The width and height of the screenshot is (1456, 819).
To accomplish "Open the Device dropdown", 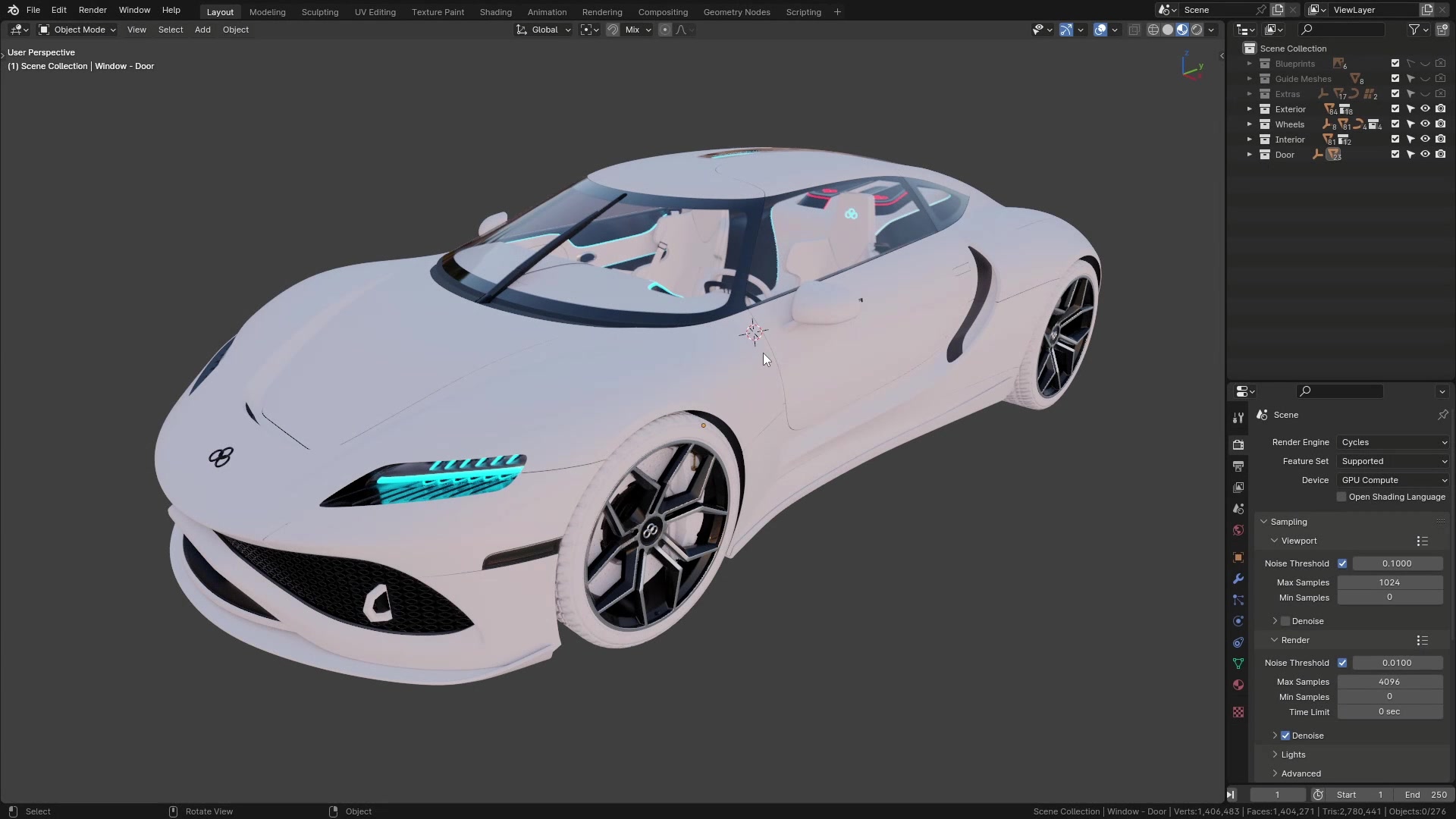I will (x=1394, y=480).
